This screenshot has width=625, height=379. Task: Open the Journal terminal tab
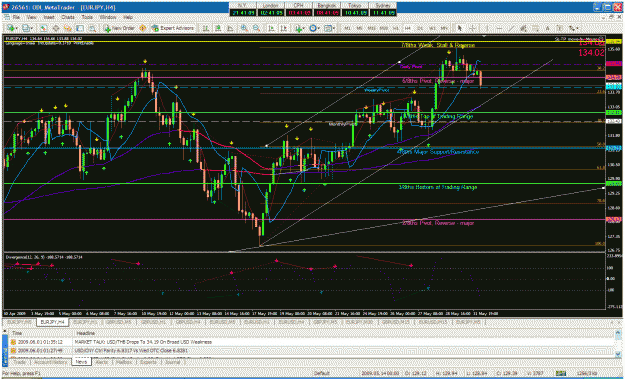[x=172, y=362]
